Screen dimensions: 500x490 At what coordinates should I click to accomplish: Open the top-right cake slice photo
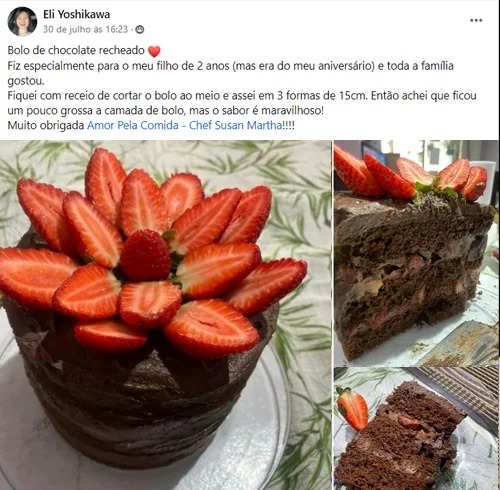(416, 253)
